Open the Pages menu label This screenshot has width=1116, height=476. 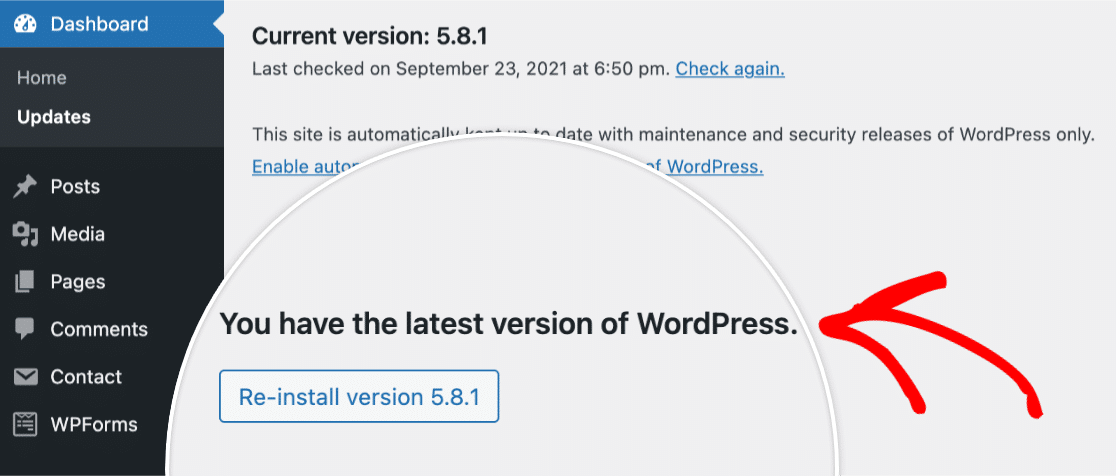tap(78, 282)
